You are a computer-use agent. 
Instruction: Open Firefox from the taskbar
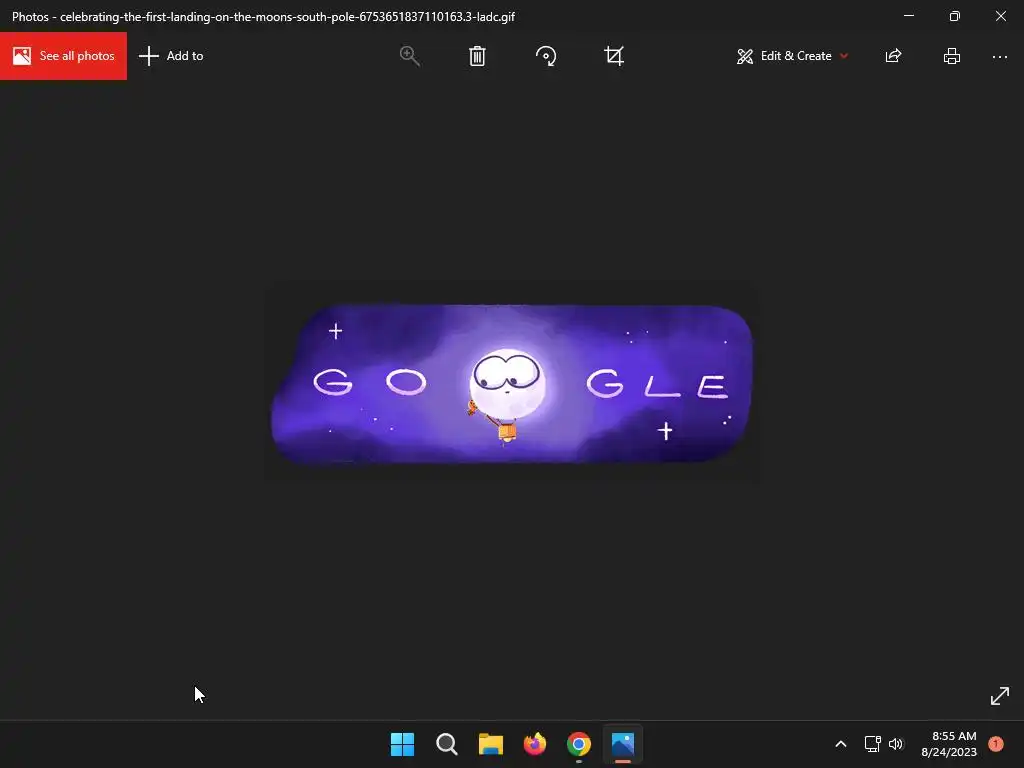tap(535, 744)
